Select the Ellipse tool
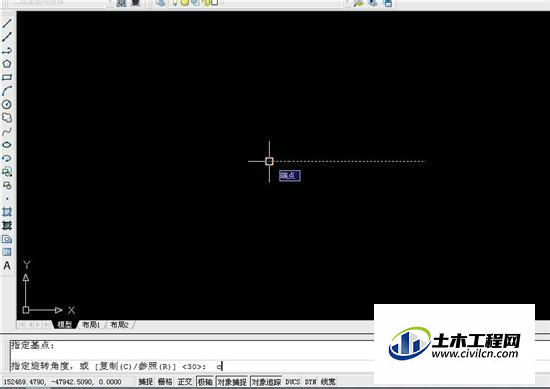Image resolution: width=550 pixels, height=389 pixels. pos(7,145)
